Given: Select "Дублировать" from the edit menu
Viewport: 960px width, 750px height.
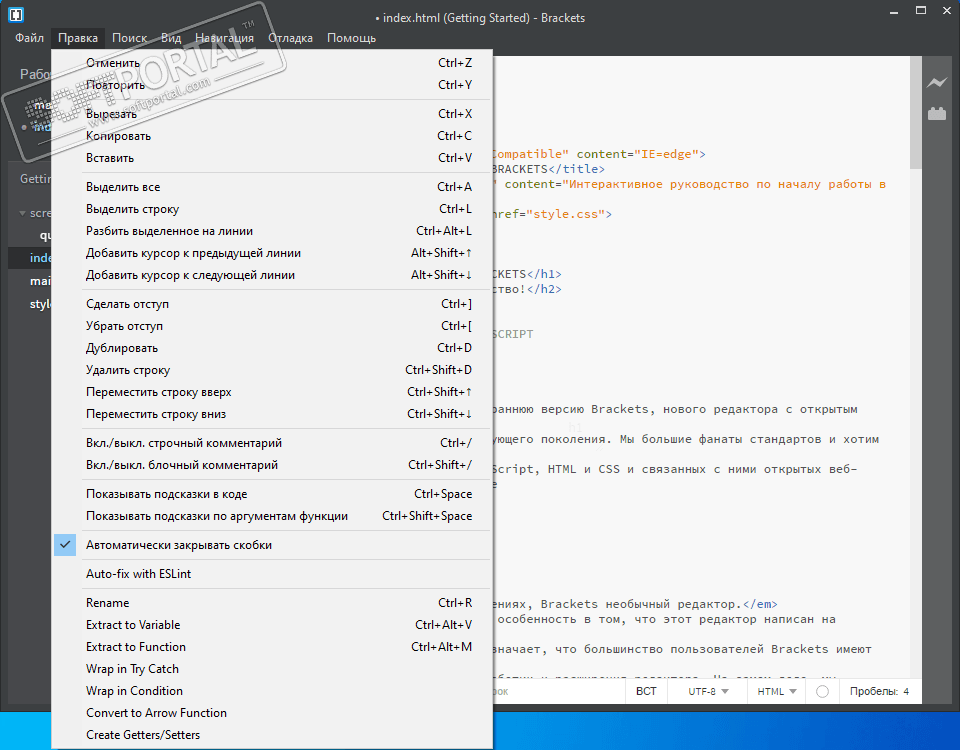Looking at the screenshot, I should [122, 348].
